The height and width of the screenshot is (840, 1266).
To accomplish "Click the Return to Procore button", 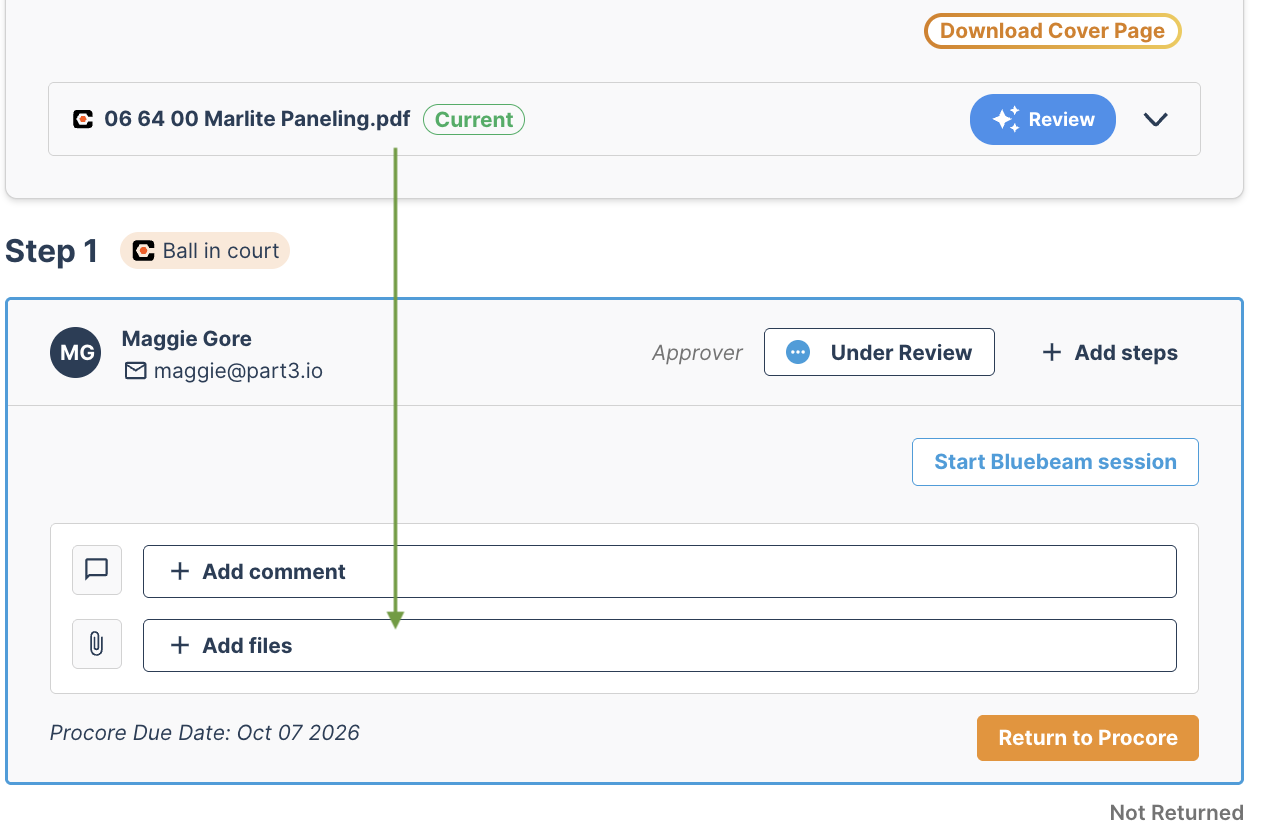I will tap(1088, 738).
